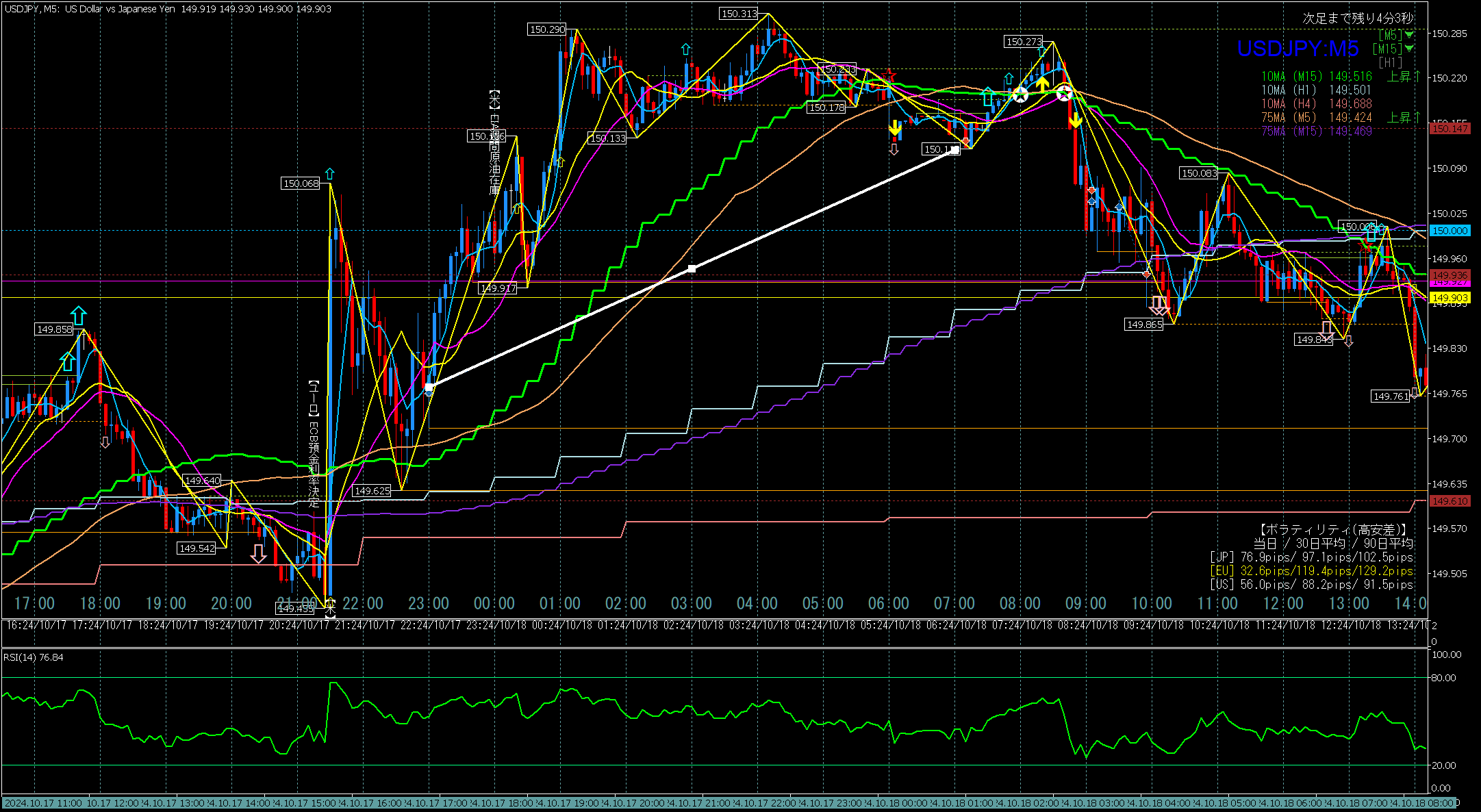Click the vertical 【米】EIA crude oil event label

pos(494,142)
